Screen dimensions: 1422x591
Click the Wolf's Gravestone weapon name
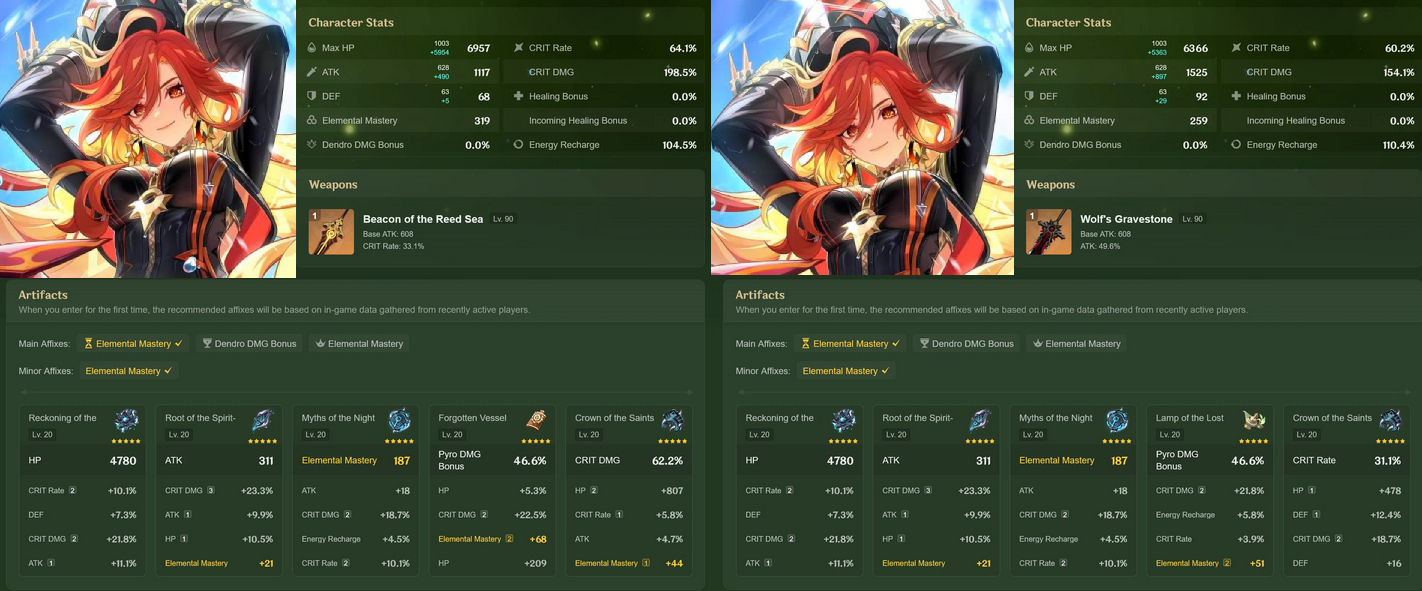pos(1126,219)
